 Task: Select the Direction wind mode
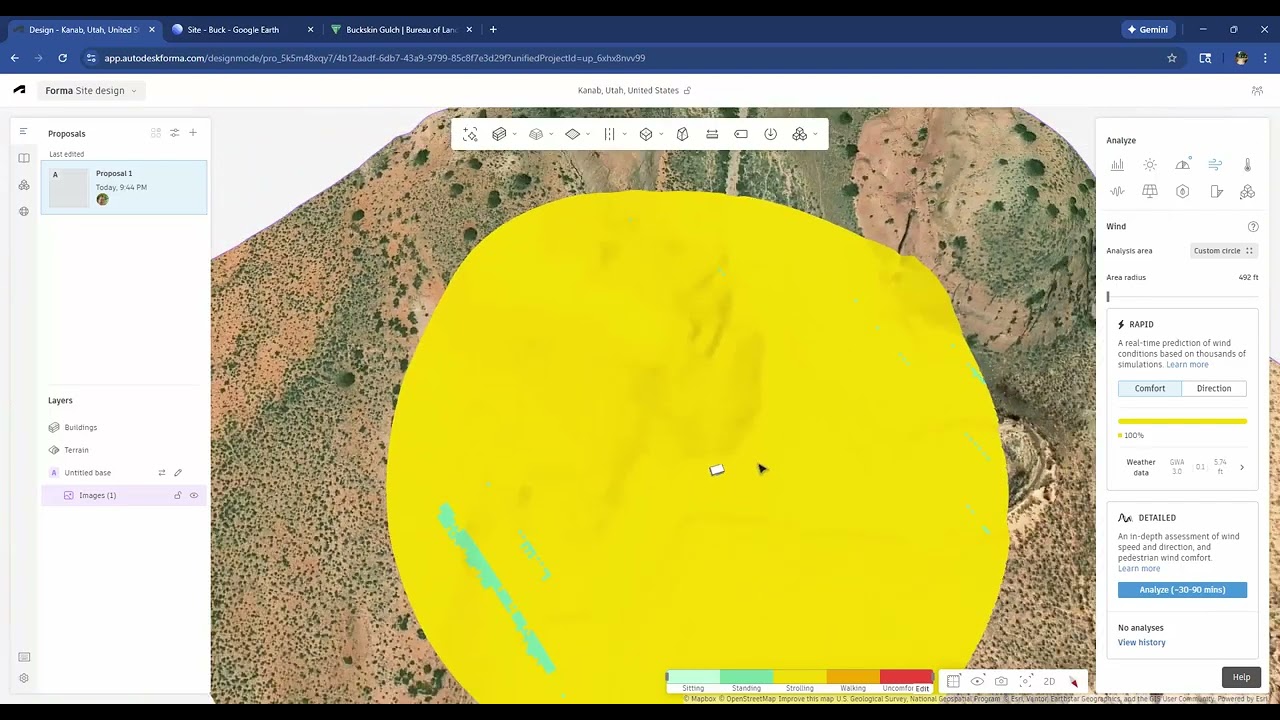click(x=1214, y=388)
